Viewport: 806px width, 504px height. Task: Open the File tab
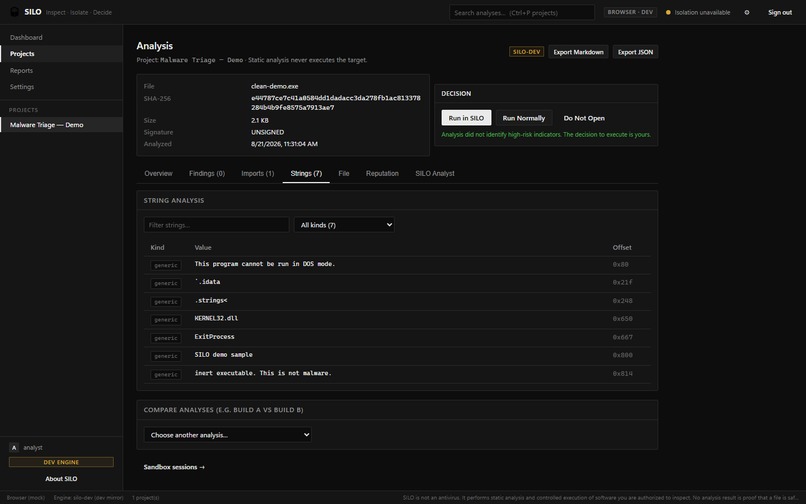[x=344, y=173]
